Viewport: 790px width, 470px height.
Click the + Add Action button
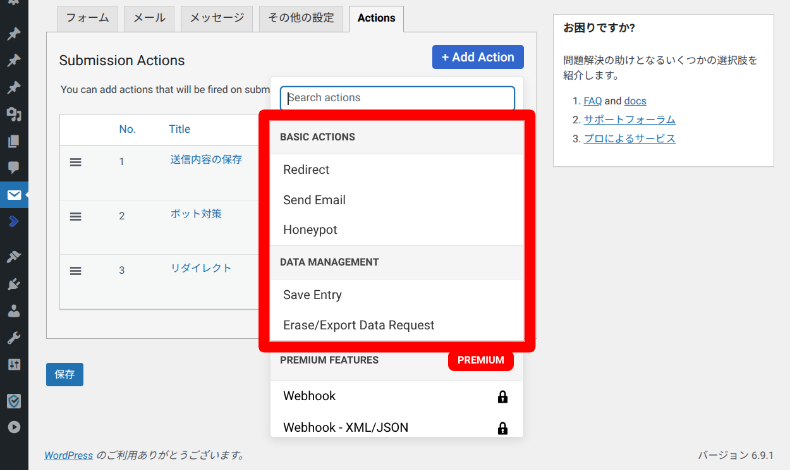(x=478, y=57)
